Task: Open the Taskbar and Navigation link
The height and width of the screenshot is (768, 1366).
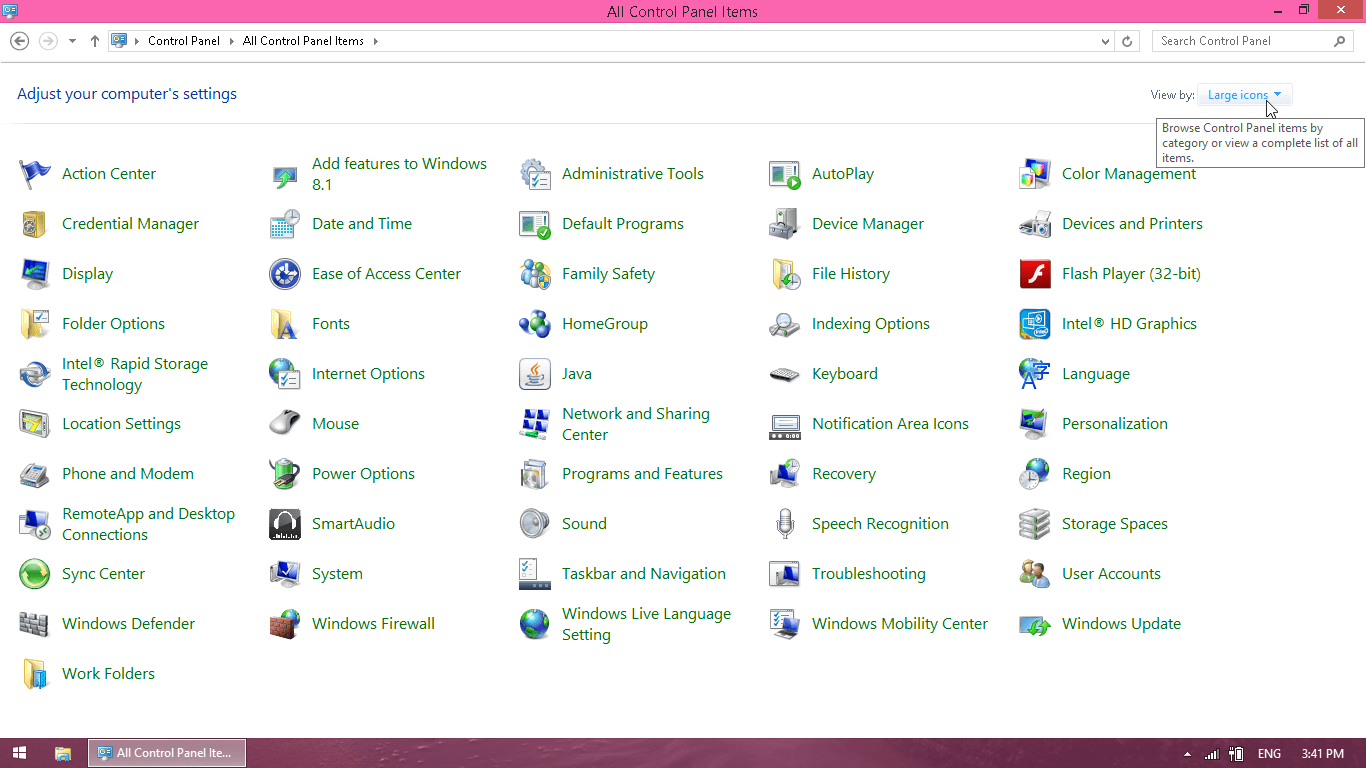Action: 644,574
